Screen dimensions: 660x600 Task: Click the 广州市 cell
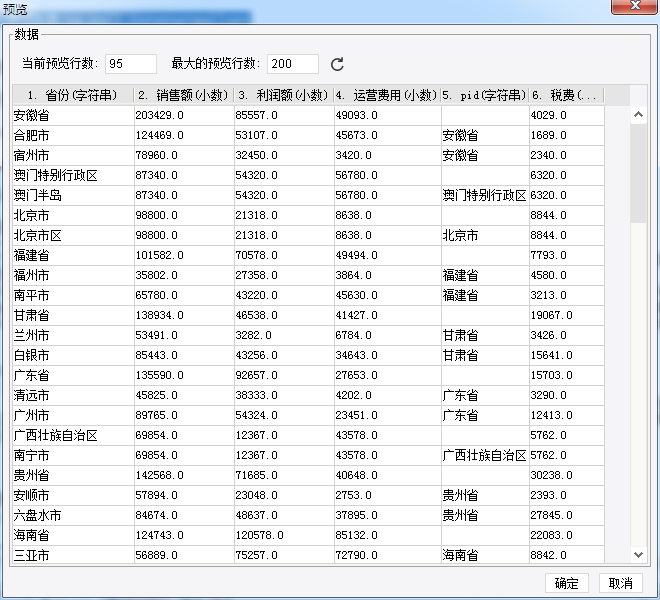pos(73,415)
